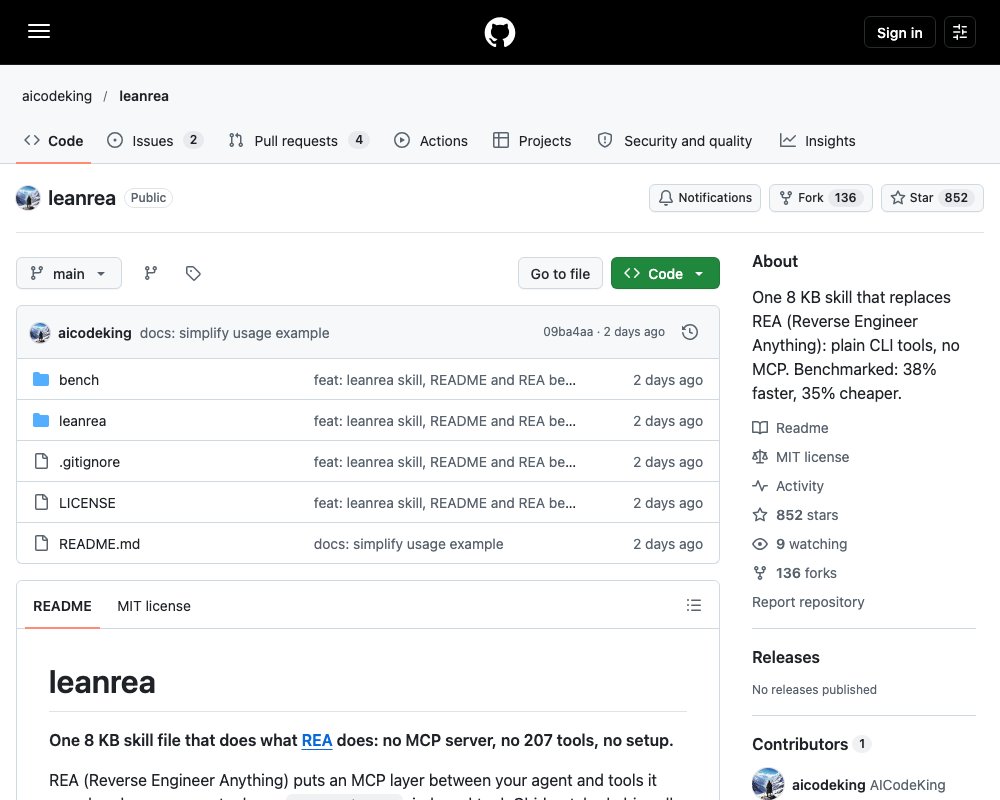View tags via the tag icon

pyautogui.click(x=193, y=274)
